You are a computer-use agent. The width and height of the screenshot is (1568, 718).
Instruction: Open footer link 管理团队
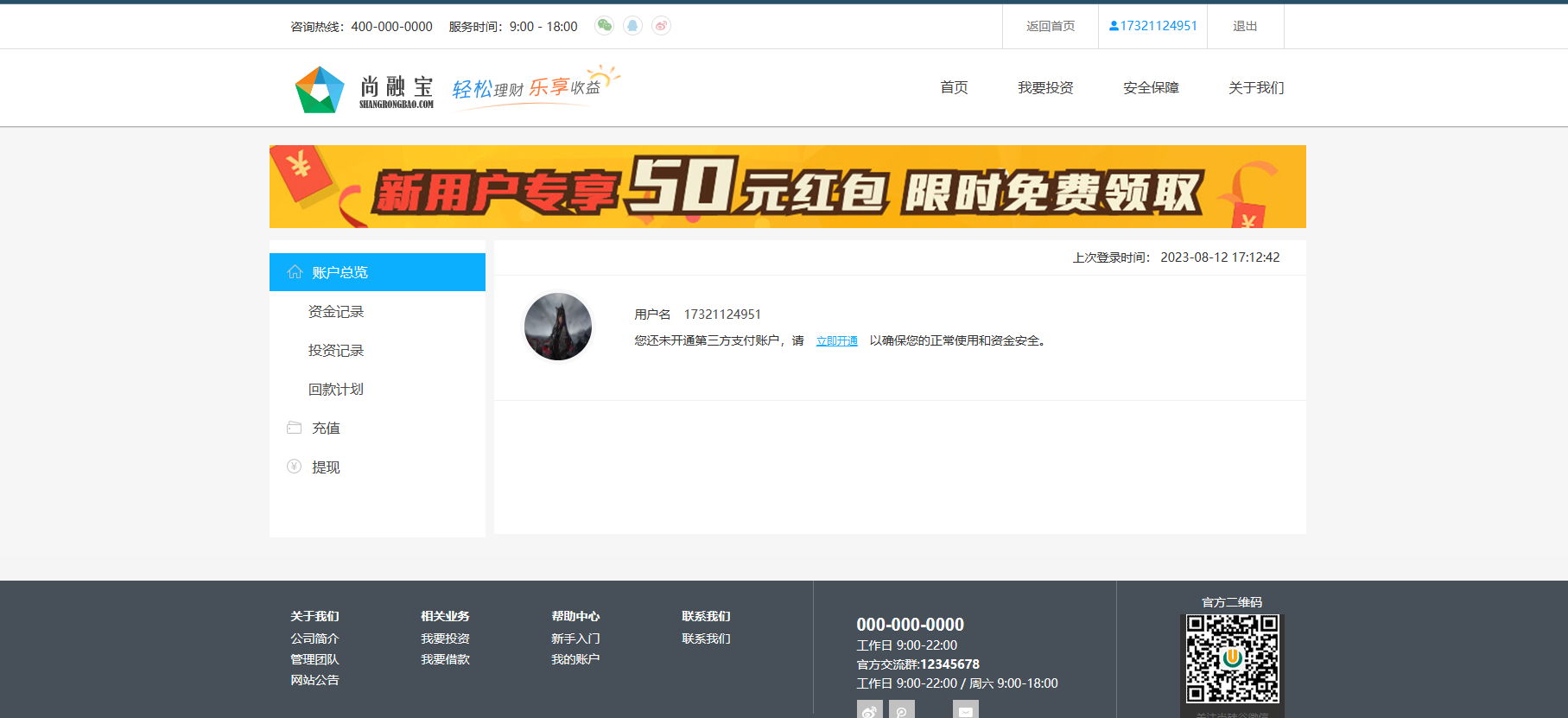point(314,659)
